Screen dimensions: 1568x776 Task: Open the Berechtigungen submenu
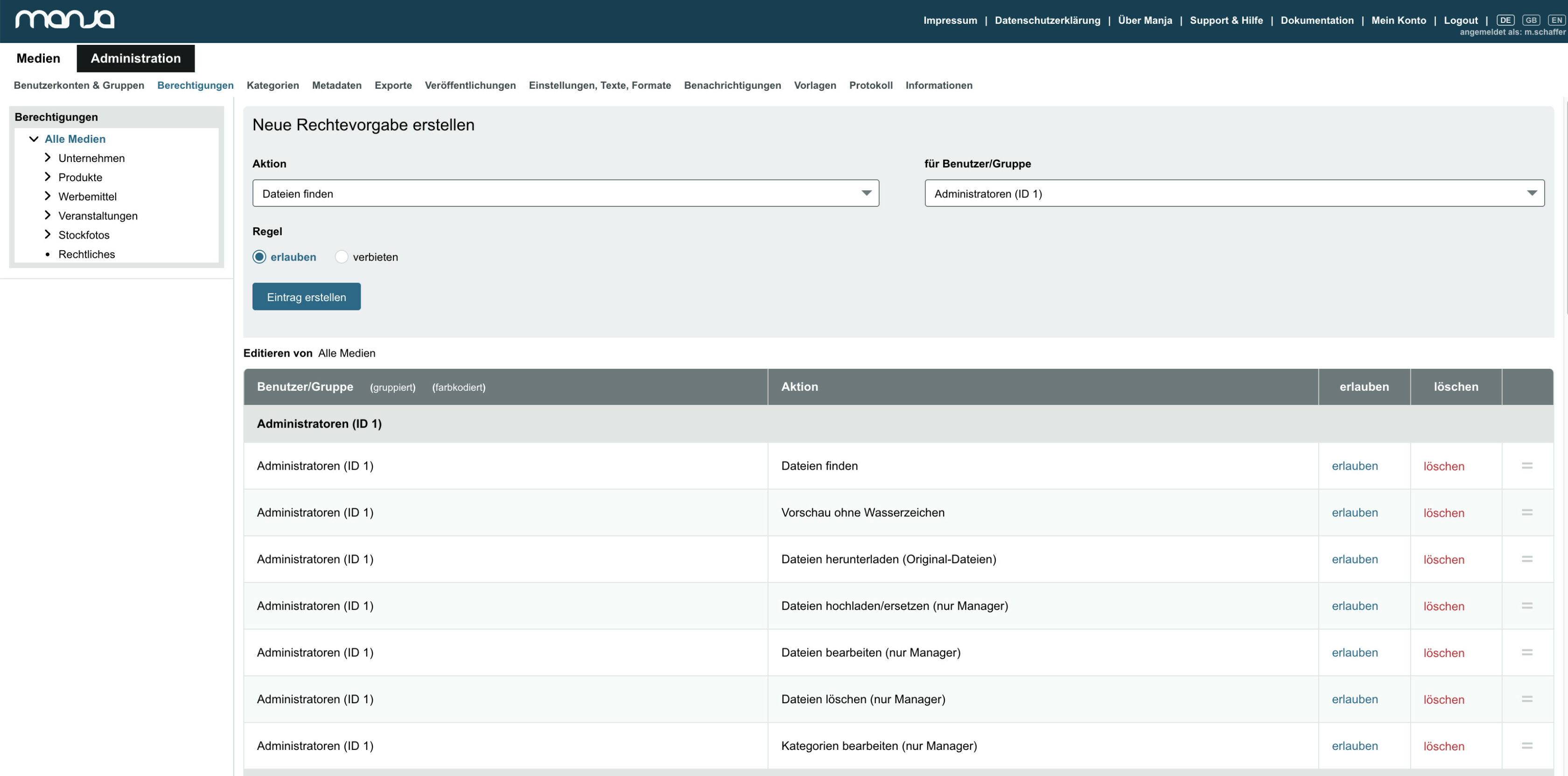click(196, 85)
